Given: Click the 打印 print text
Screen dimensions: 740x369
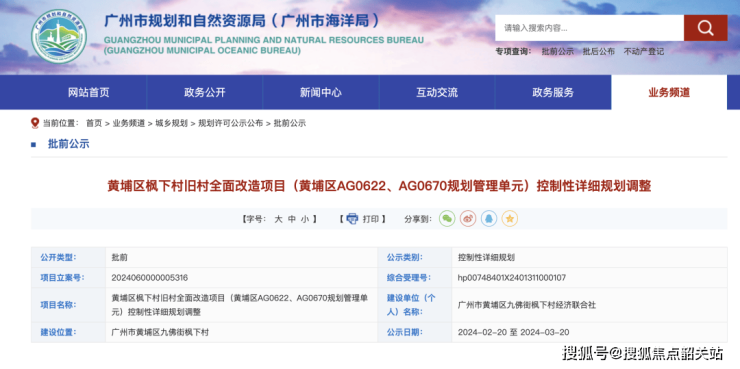Looking at the screenshot, I should 370,219.
